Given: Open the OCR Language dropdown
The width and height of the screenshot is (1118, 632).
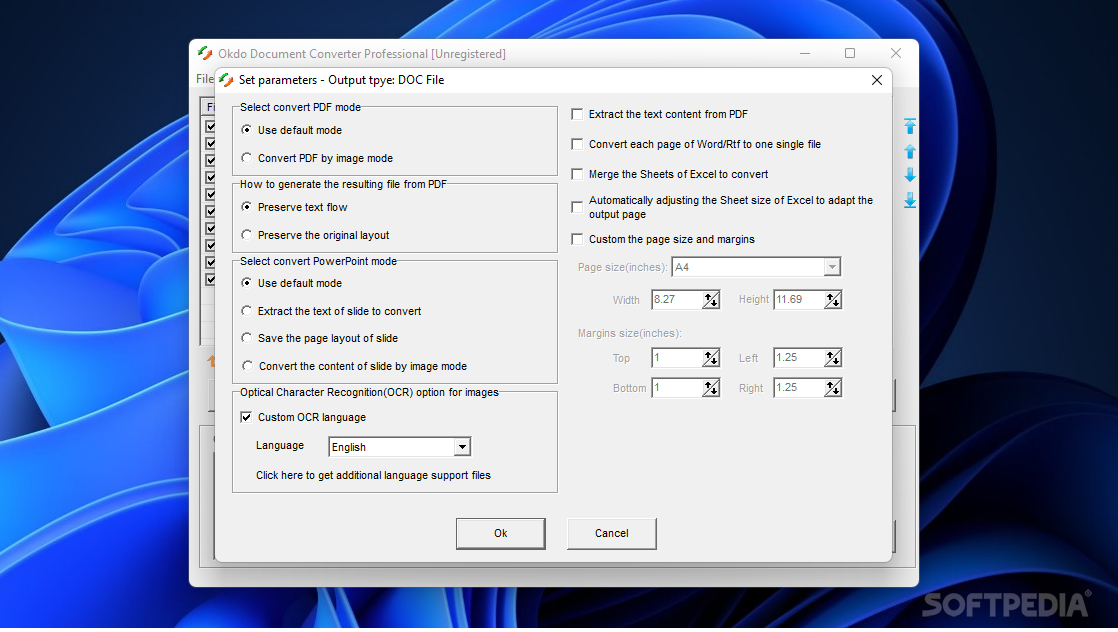Looking at the screenshot, I should (x=462, y=447).
